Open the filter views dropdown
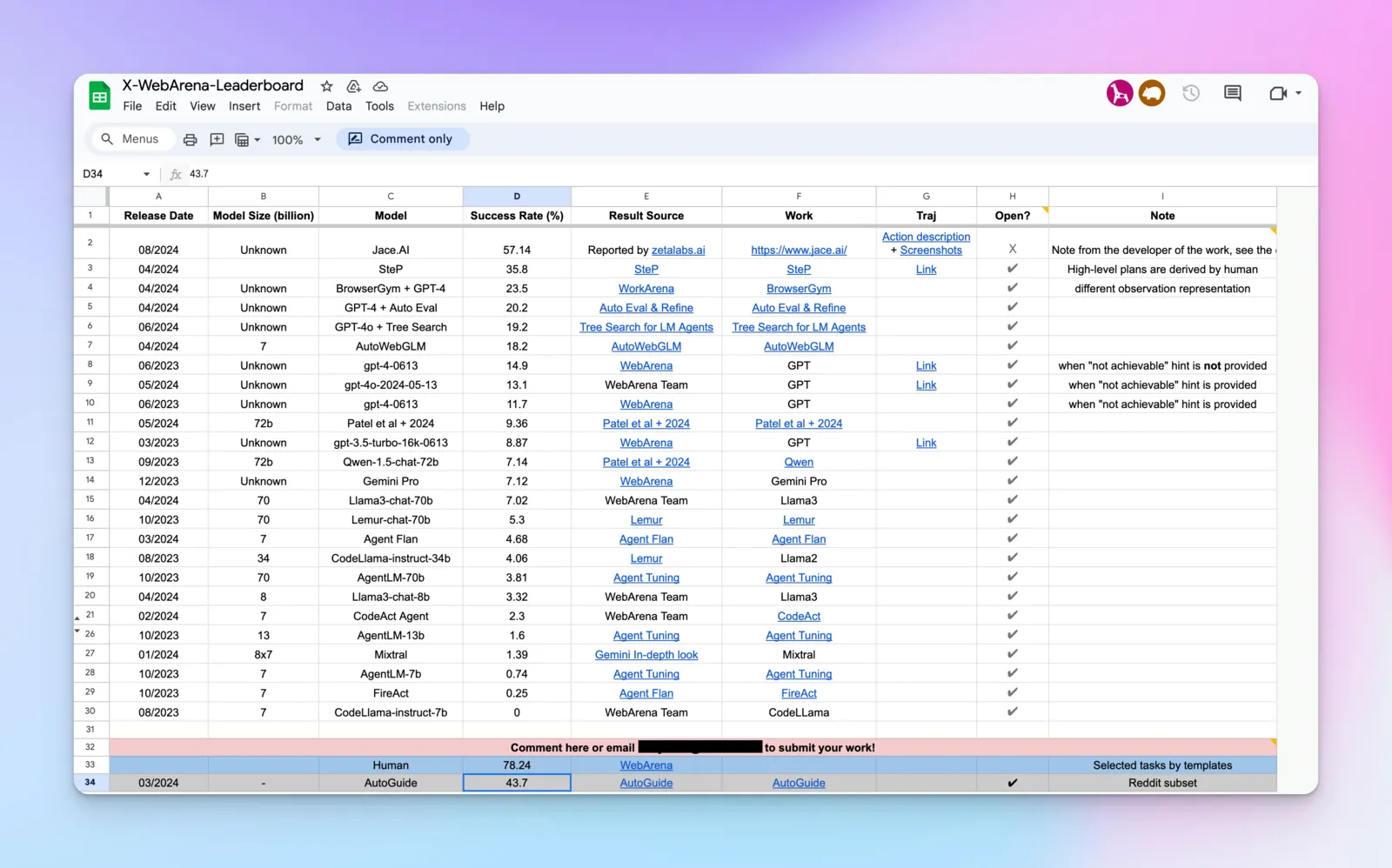The image size is (1392, 868). [x=248, y=139]
